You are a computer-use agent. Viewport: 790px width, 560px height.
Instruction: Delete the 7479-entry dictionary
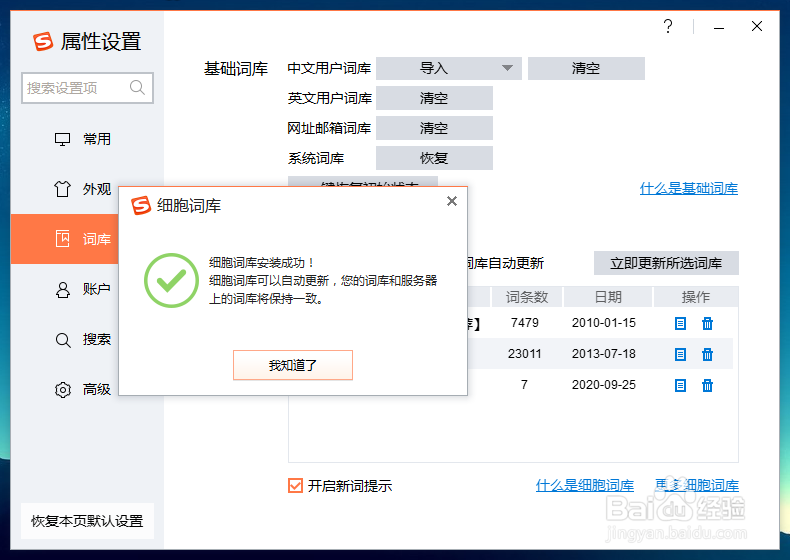click(x=707, y=324)
